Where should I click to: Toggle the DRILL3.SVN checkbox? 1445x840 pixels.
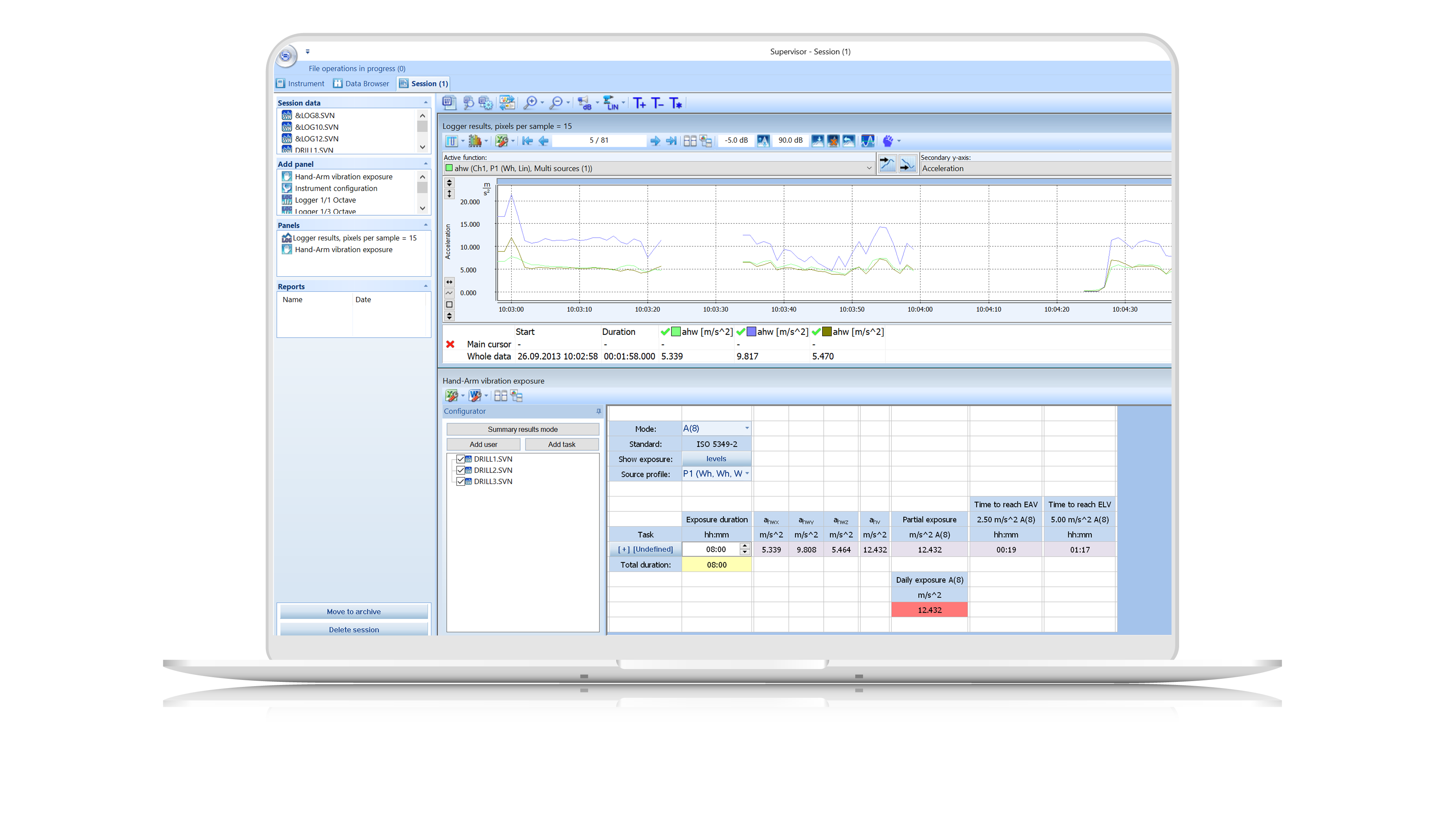tap(460, 482)
